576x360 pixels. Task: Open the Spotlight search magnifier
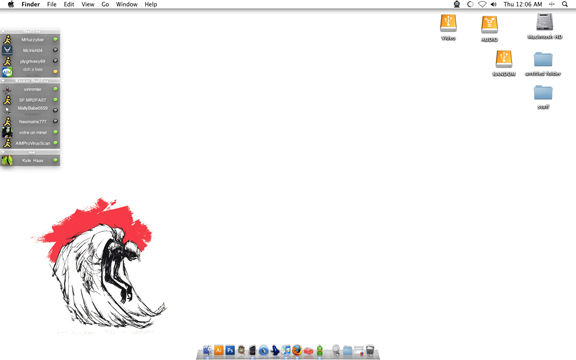565,4
